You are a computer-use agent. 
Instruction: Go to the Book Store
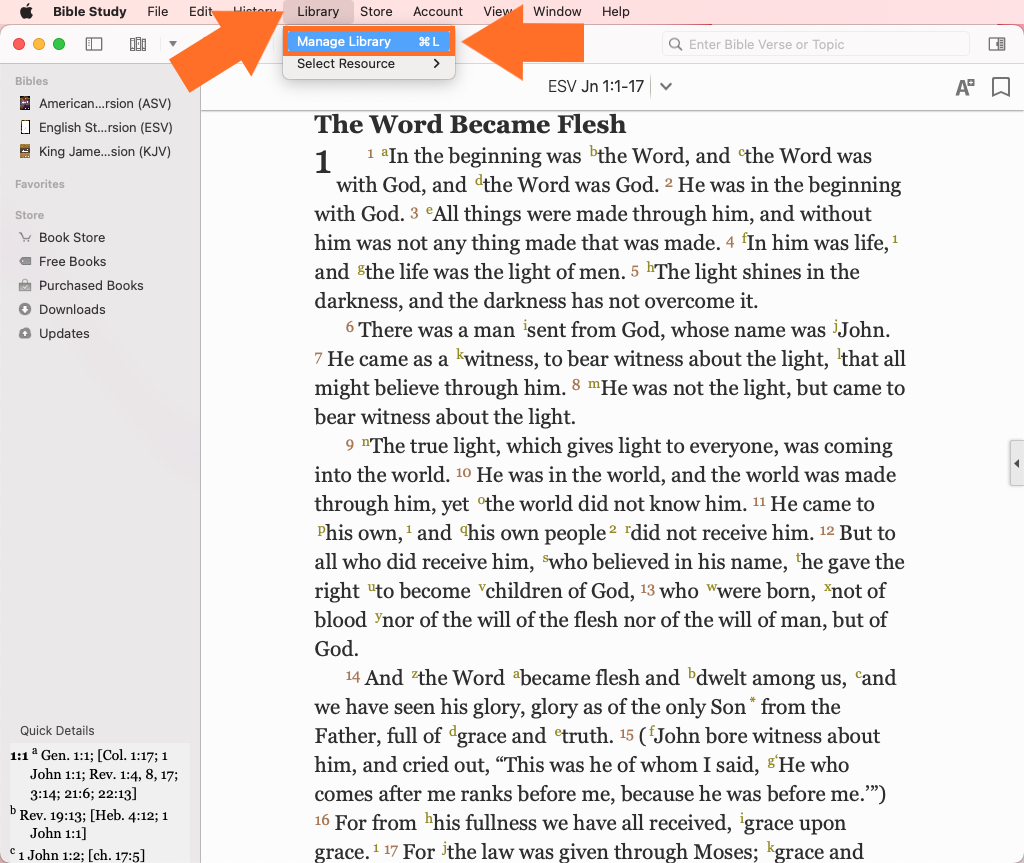click(71, 237)
